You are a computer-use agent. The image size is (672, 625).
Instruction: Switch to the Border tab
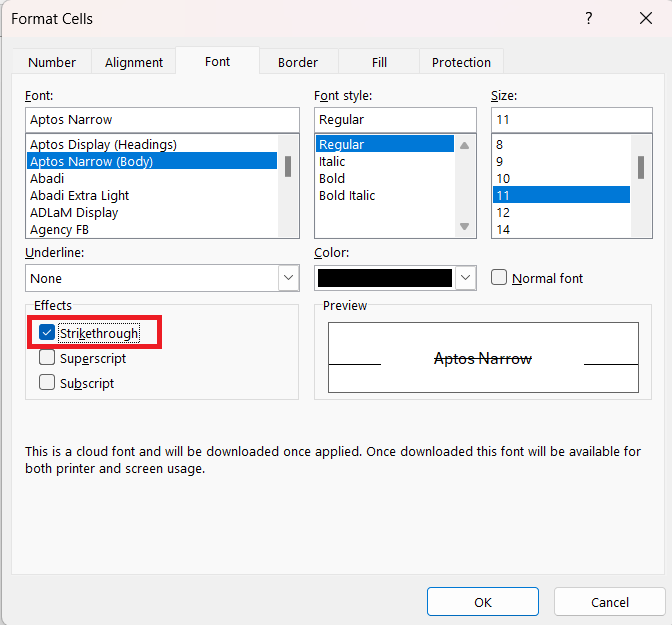pos(298,63)
